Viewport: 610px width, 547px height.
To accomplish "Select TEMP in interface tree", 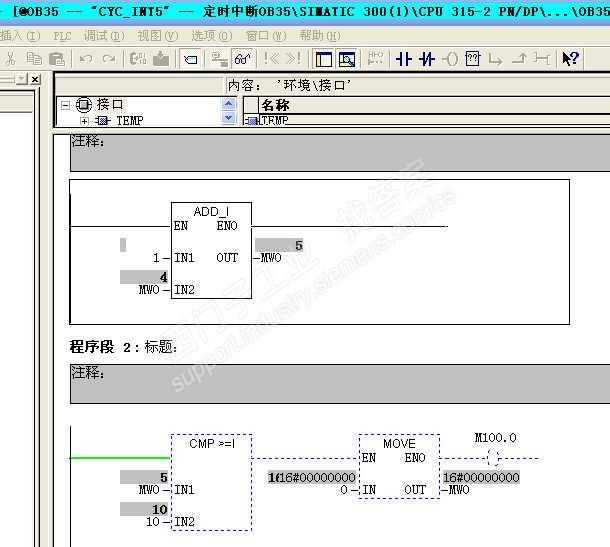I will click(x=130, y=121).
